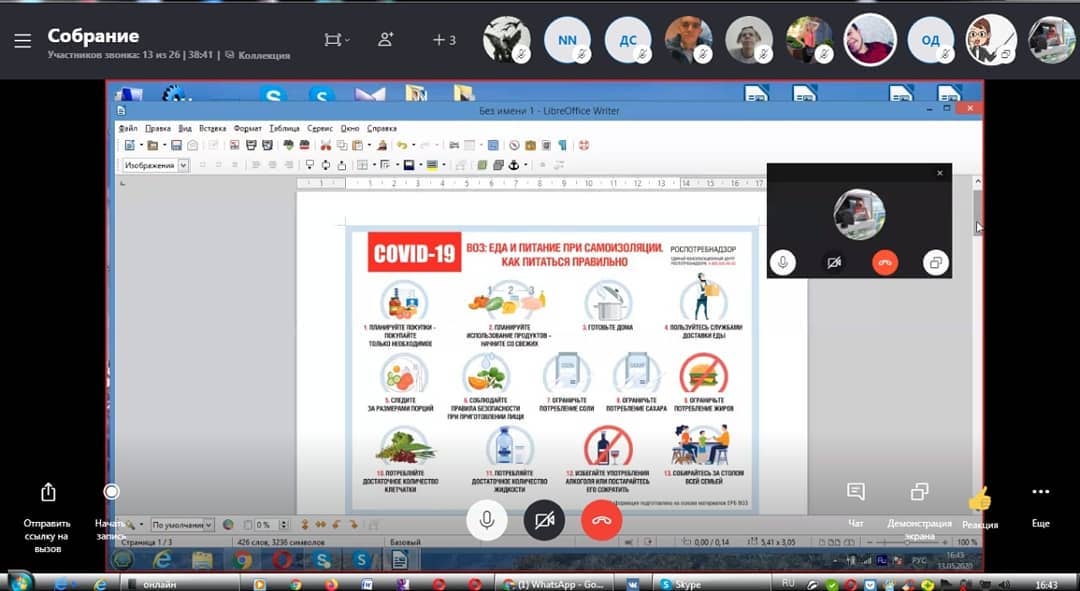Start recording with Начать запись
Screen dimensions: 1080x591
pyautogui.click(x=111, y=492)
